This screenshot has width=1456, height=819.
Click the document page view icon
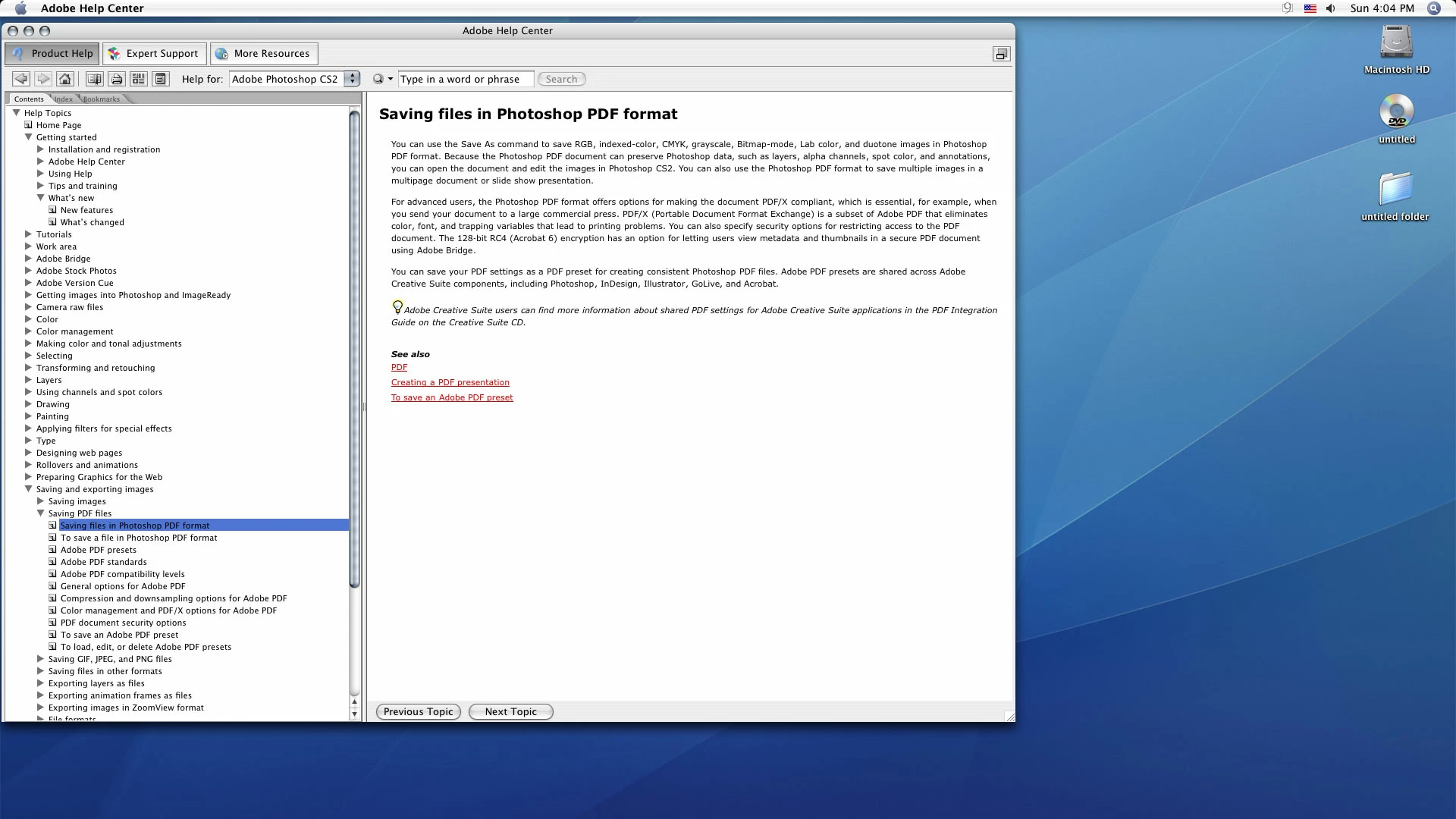[x=160, y=79]
